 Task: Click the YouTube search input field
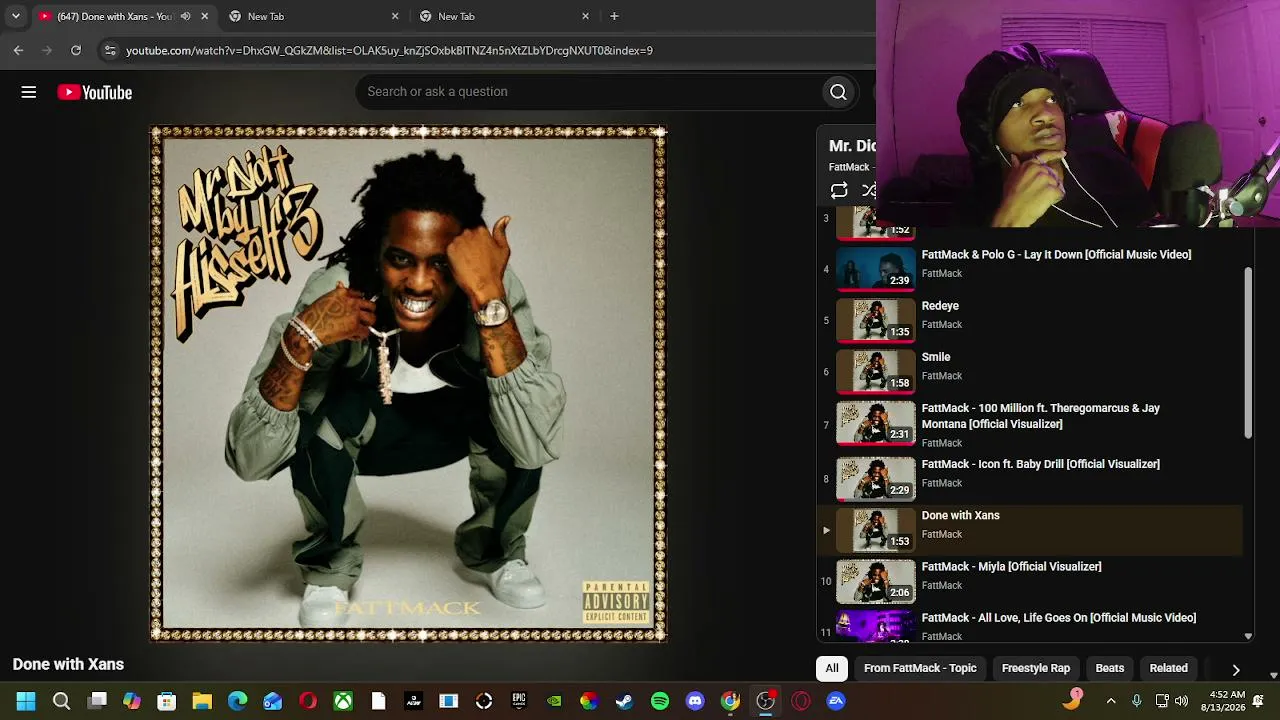588,92
